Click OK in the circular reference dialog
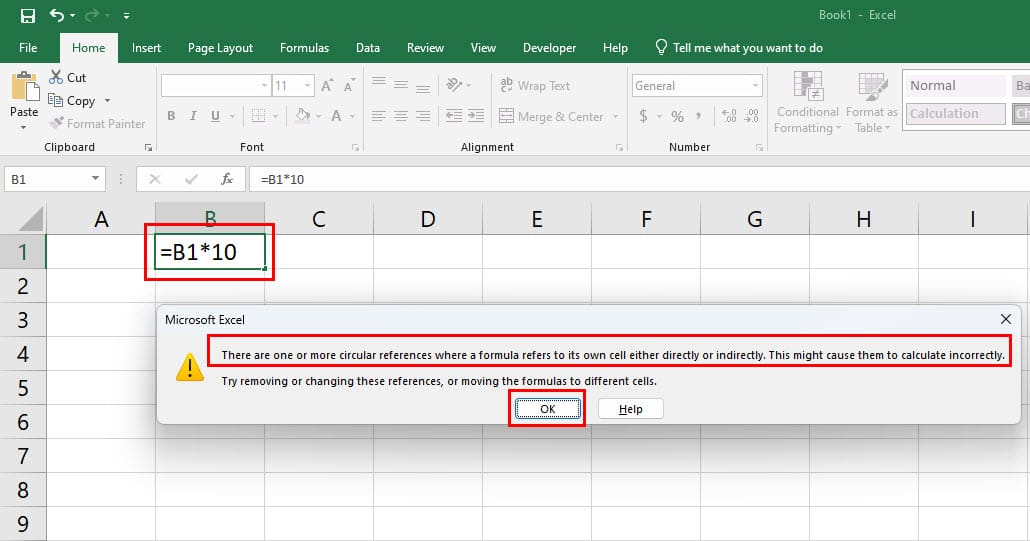The image size is (1030, 541). [547, 409]
